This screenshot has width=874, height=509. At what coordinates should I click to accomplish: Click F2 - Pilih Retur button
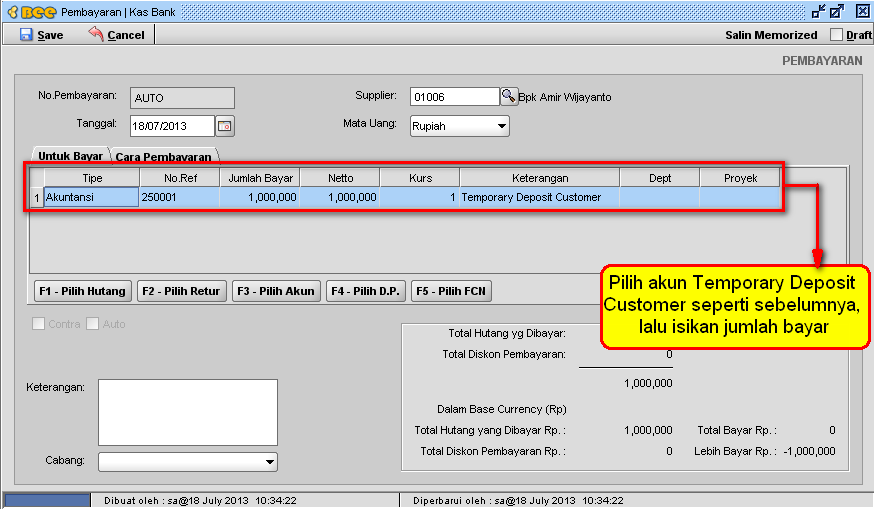[x=181, y=291]
